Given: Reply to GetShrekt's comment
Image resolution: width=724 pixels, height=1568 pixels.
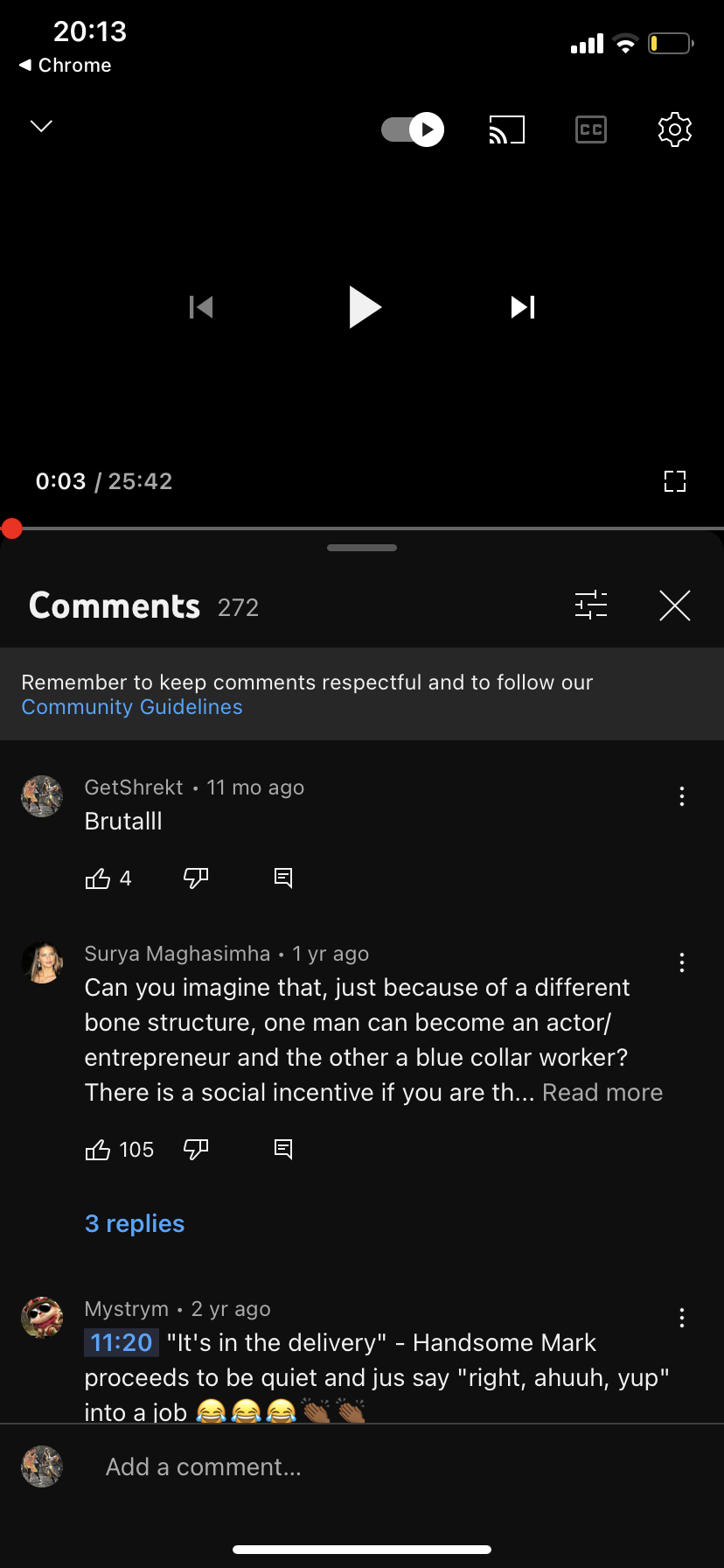Looking at the screenshot, I should pos(283,878).
